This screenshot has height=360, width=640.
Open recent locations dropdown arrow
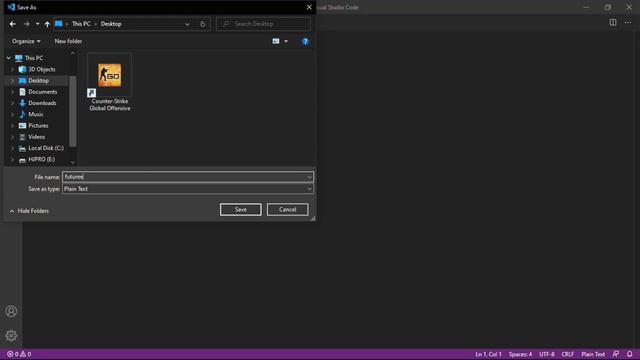click(x=38, y=24)
